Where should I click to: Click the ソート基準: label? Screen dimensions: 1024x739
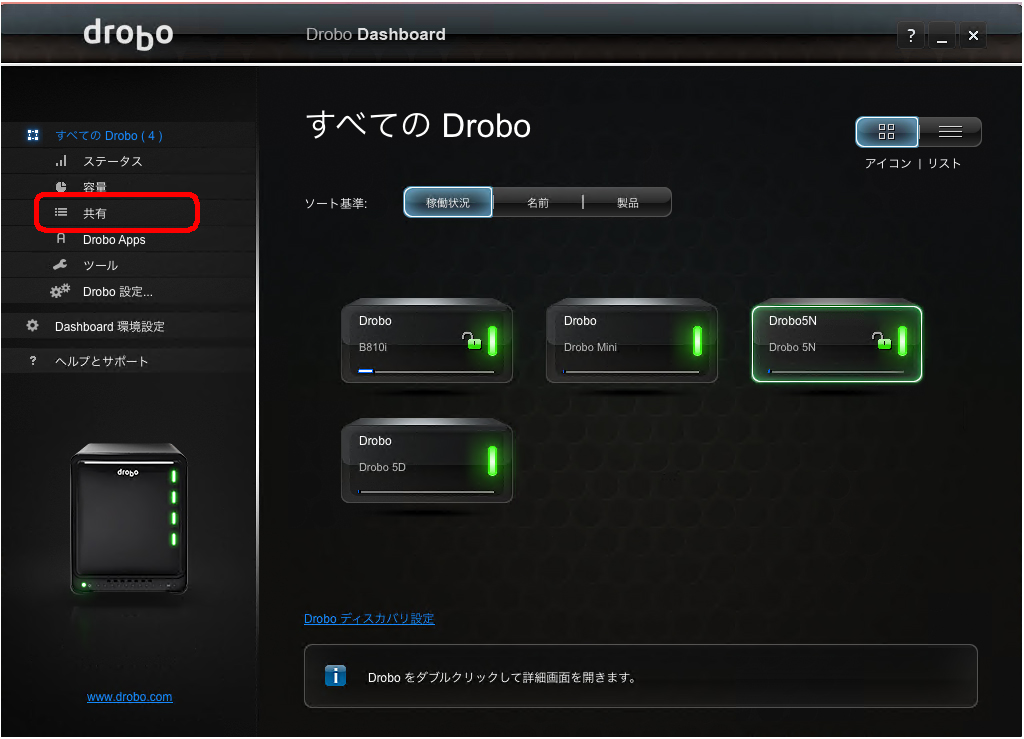point(336,204)
